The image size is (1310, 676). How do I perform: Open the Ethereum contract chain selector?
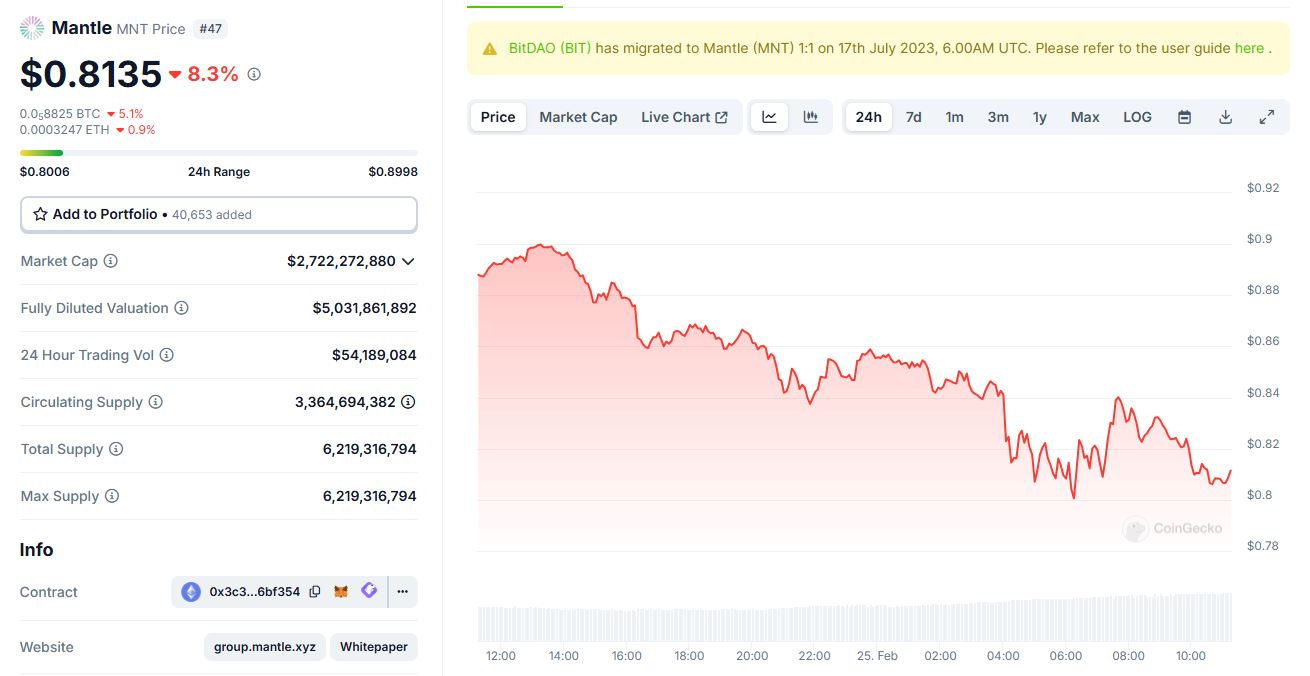tap(191, 592)
